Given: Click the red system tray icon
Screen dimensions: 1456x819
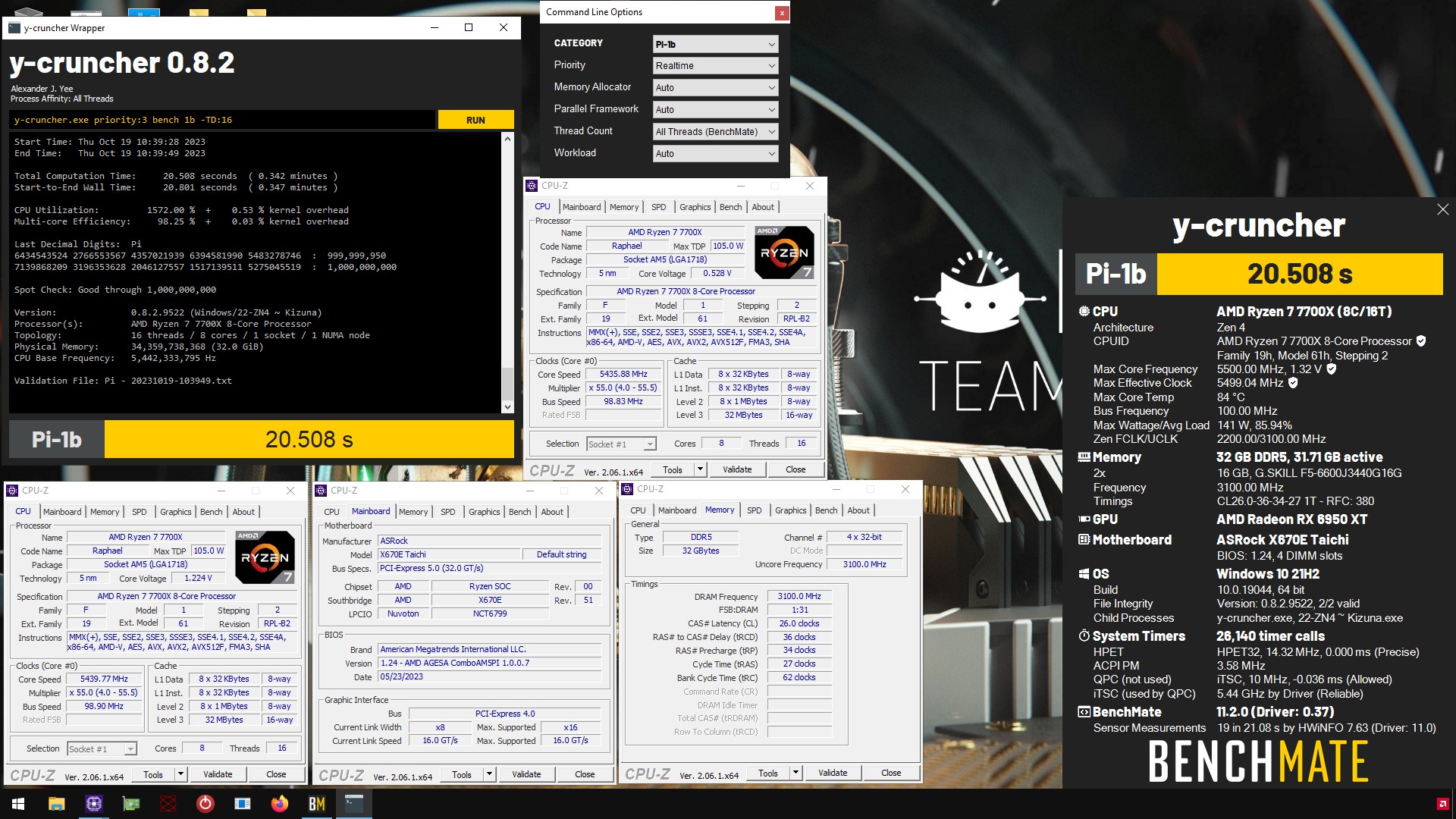Looking at the screenshot, I should pos(1442,804).
